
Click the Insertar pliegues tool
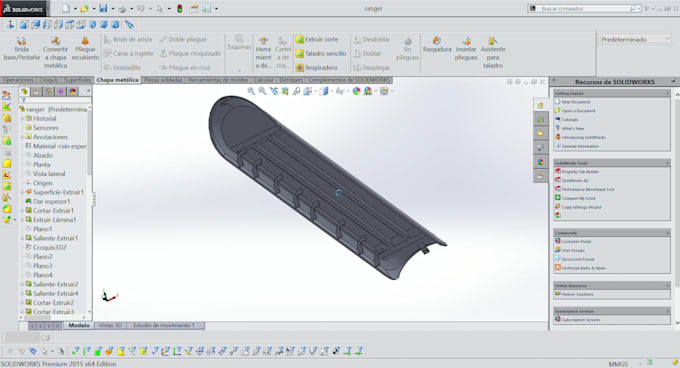466,49
